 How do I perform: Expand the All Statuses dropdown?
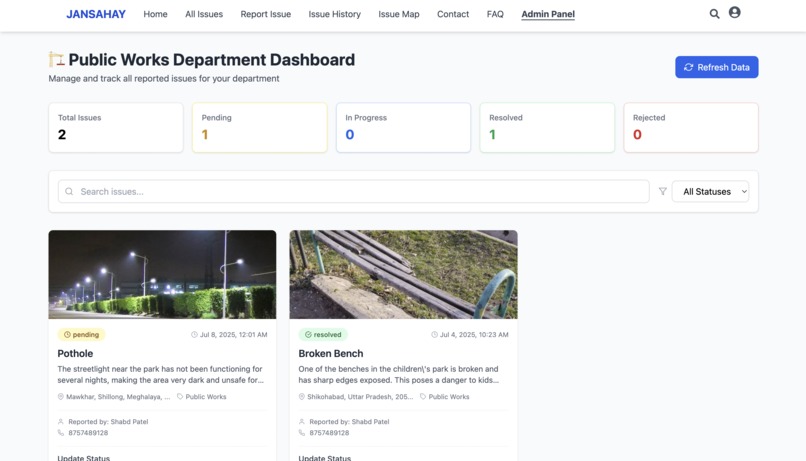click(x=710, y=192)
